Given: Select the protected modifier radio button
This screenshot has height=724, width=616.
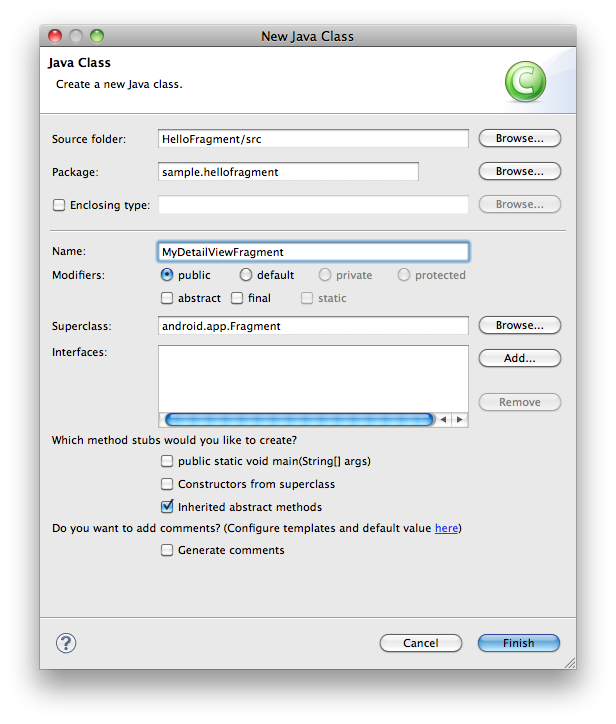Looking at the screenshot, I should click(404, 275).
